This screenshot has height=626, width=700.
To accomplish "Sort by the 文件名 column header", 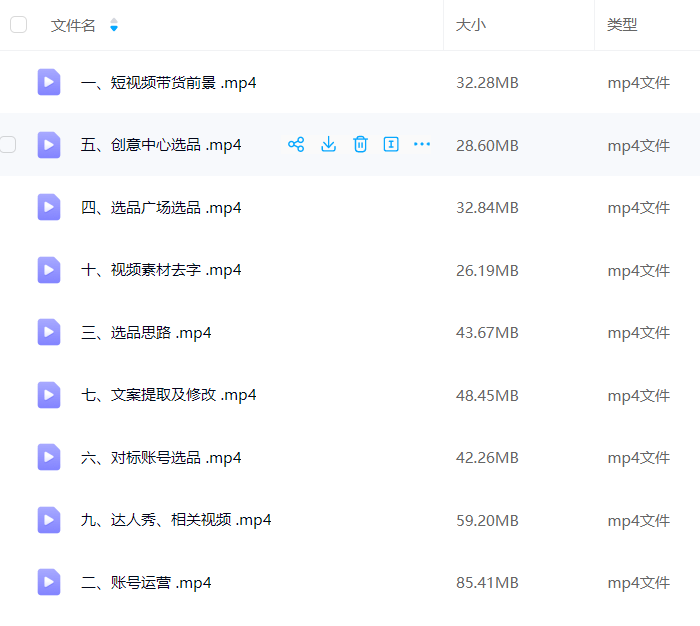I will (x=73, y=25).
